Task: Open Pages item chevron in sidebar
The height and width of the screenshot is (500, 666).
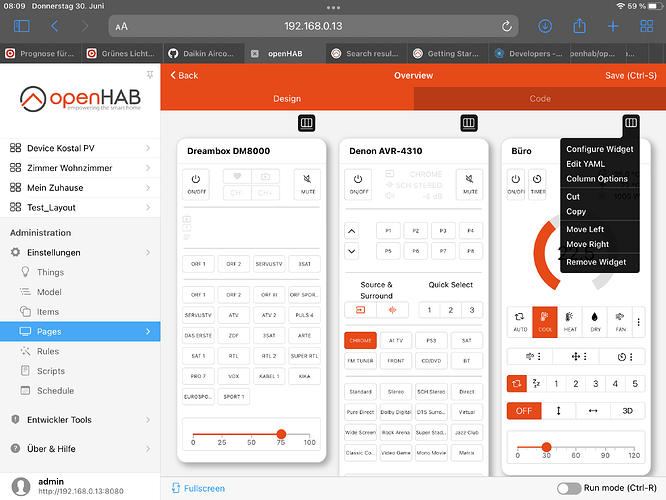Action: click(148, 331)
